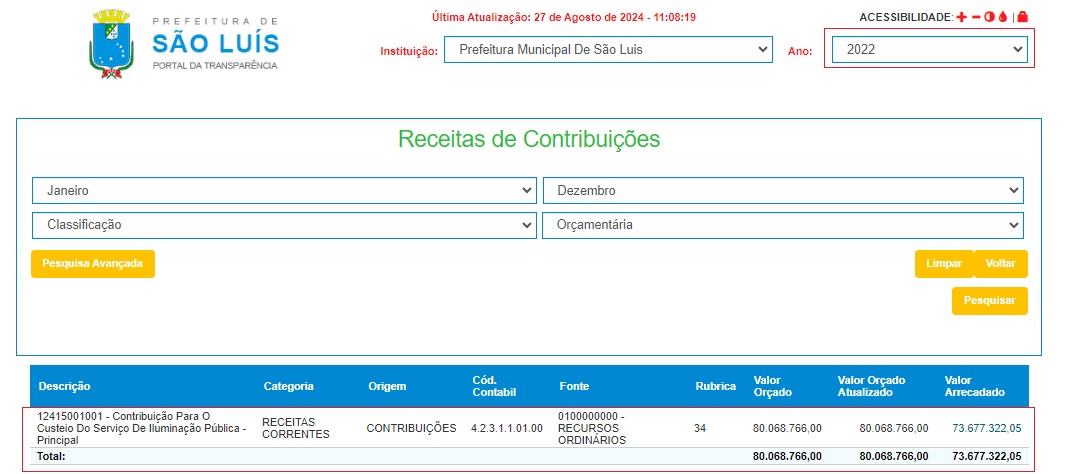
Task: Open the Classificação dropdown
Action: [284, 225]
